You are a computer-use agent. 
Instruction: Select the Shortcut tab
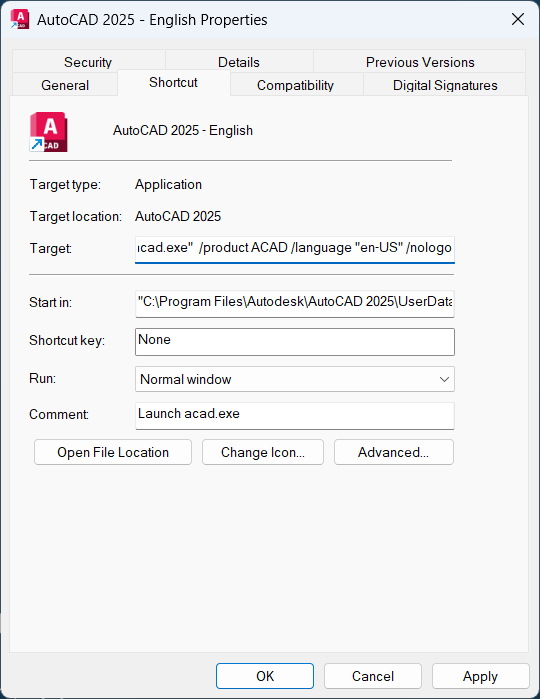coord(173,82)
